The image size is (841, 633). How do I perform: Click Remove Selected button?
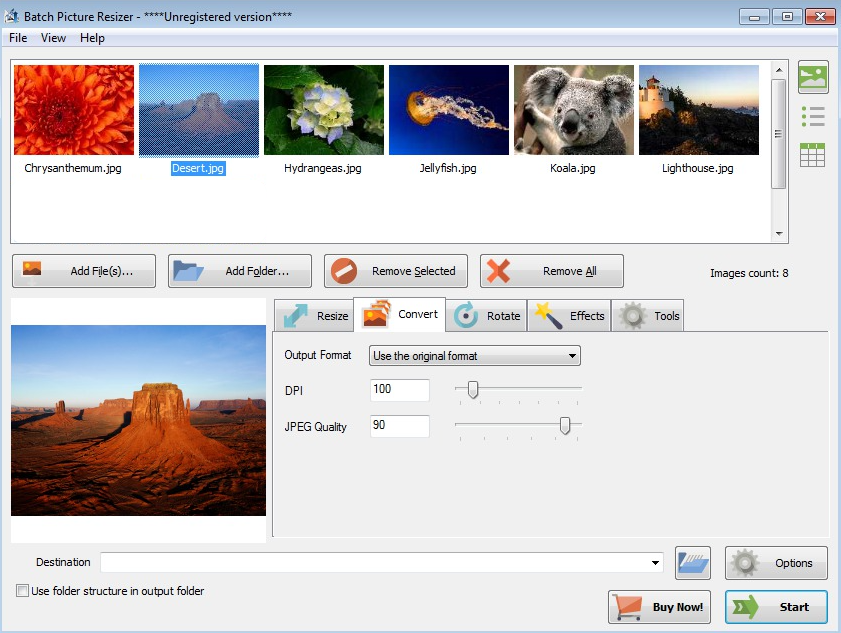396,271
